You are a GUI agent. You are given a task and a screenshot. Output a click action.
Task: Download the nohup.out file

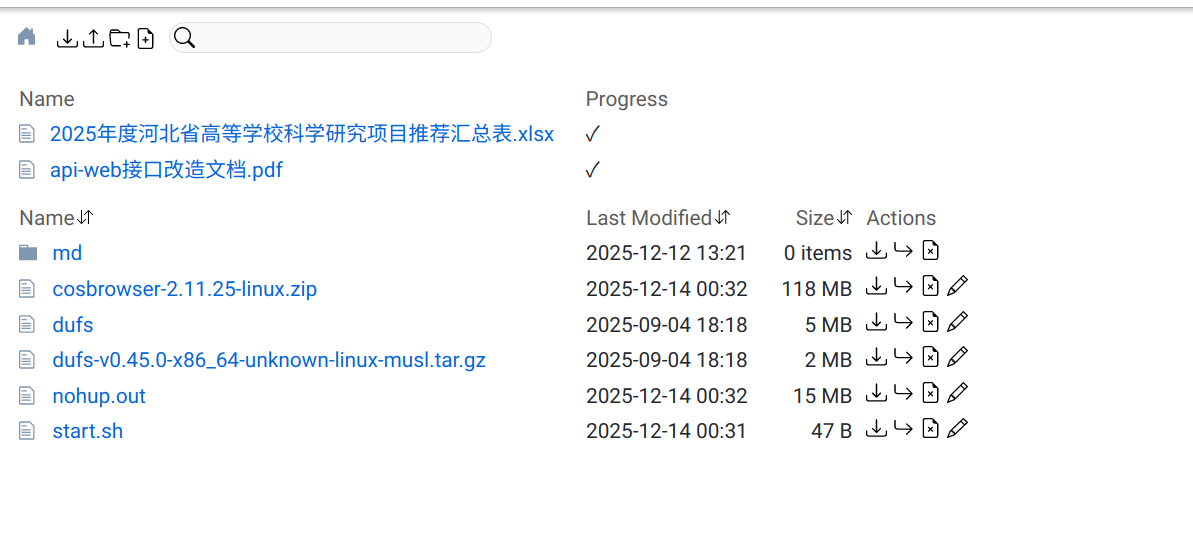click(x=876, y=394)
